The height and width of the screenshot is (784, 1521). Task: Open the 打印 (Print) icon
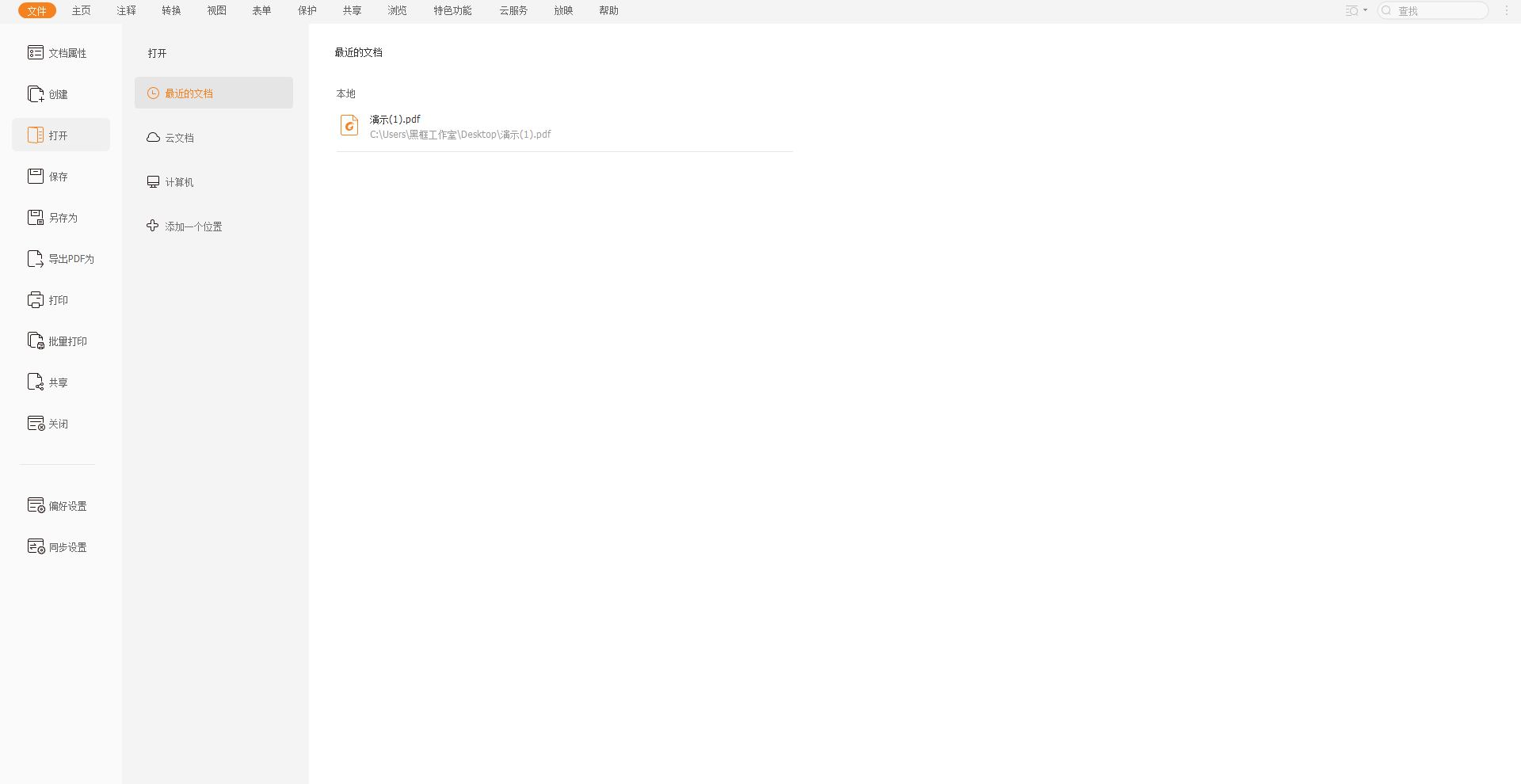click(x=36, y=300)
